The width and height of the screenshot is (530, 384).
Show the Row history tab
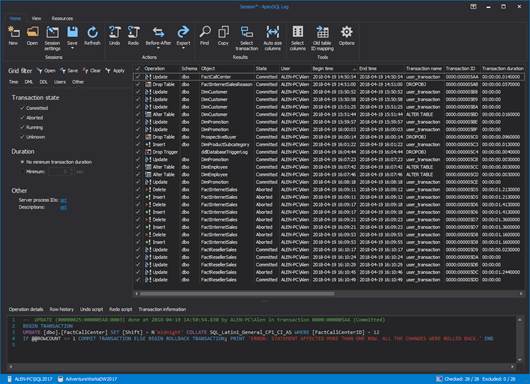[62, 309]
